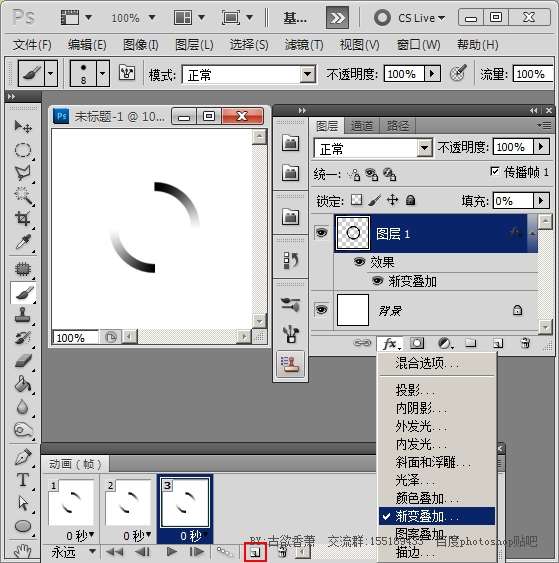Select the Polygonal Lasso tool
559x563 pixels.
click(x=23, y=173)
